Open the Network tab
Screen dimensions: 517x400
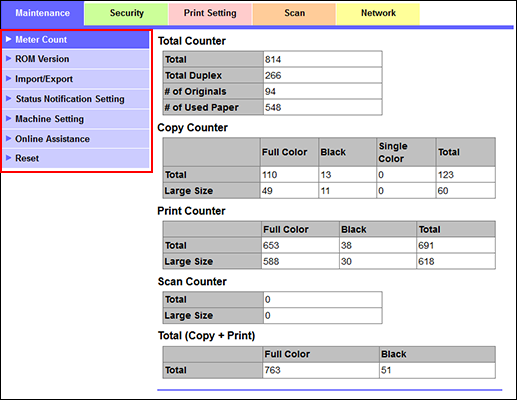(378, 13)
